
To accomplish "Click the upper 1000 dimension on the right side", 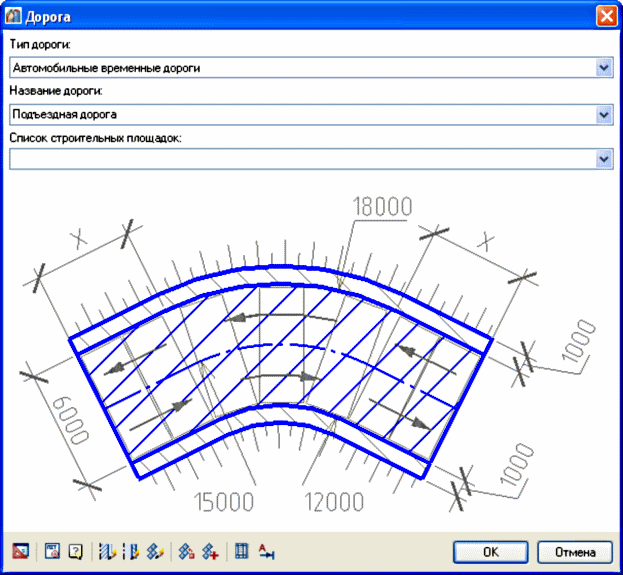I will 578,341.
